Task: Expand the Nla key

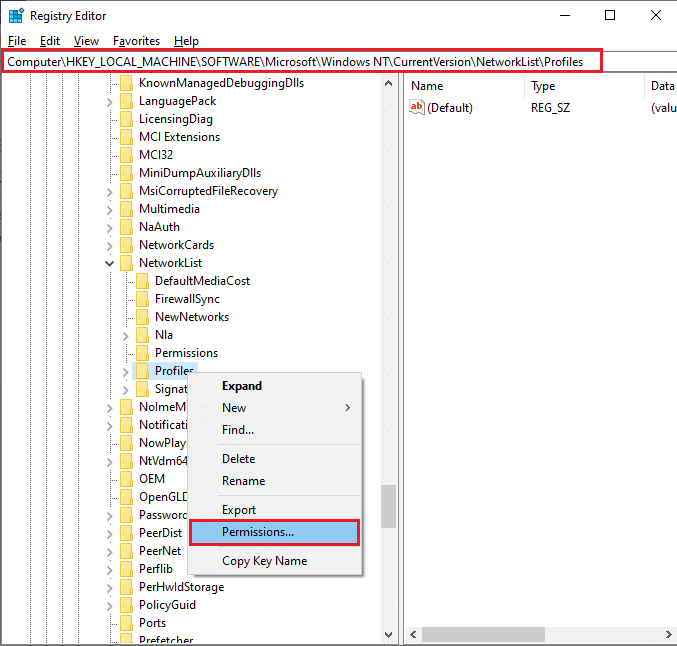Action: 126,336
